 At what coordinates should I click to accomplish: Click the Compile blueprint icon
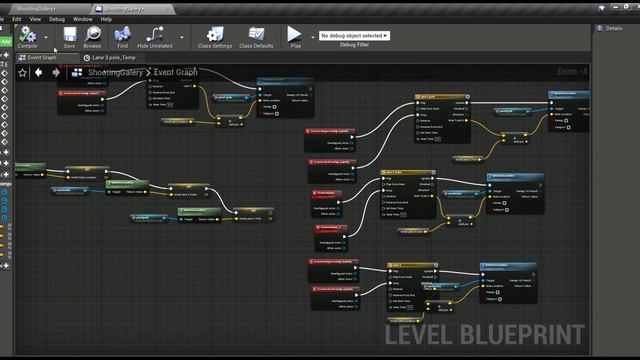pos(27,34)
